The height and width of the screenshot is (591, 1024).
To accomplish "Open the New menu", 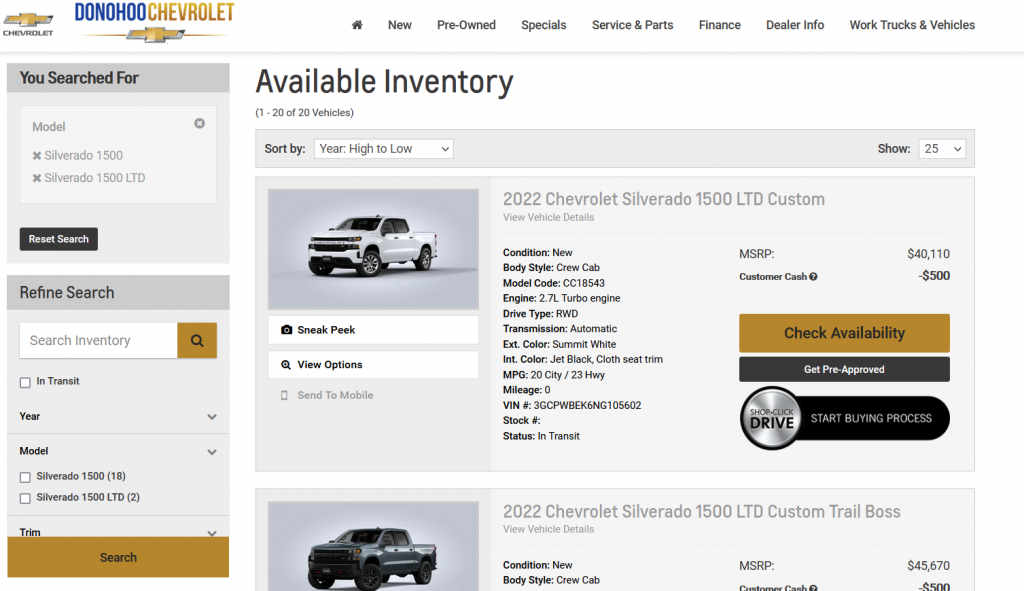I will (x=400, y=25).
